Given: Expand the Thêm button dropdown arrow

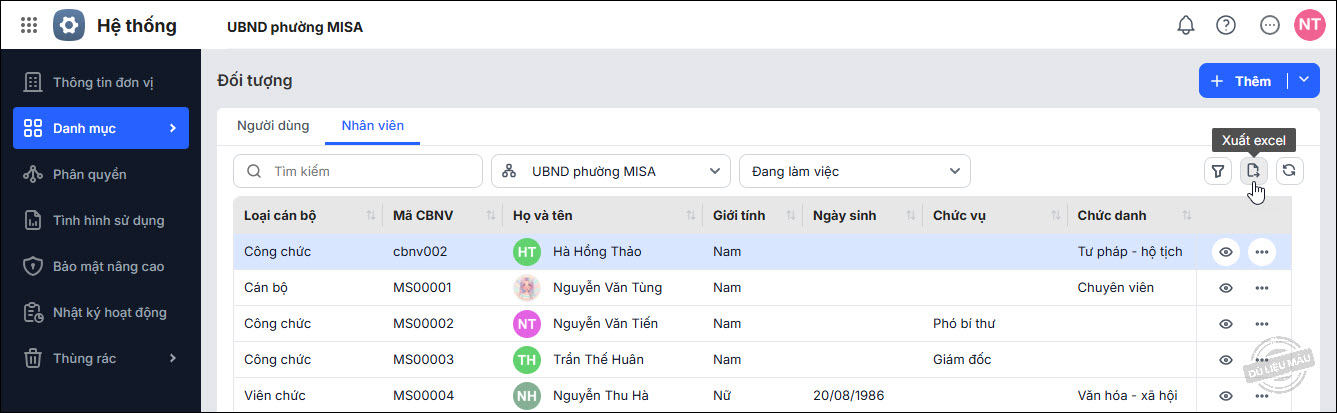Looking at the screenshot, I should point(1304,81).
